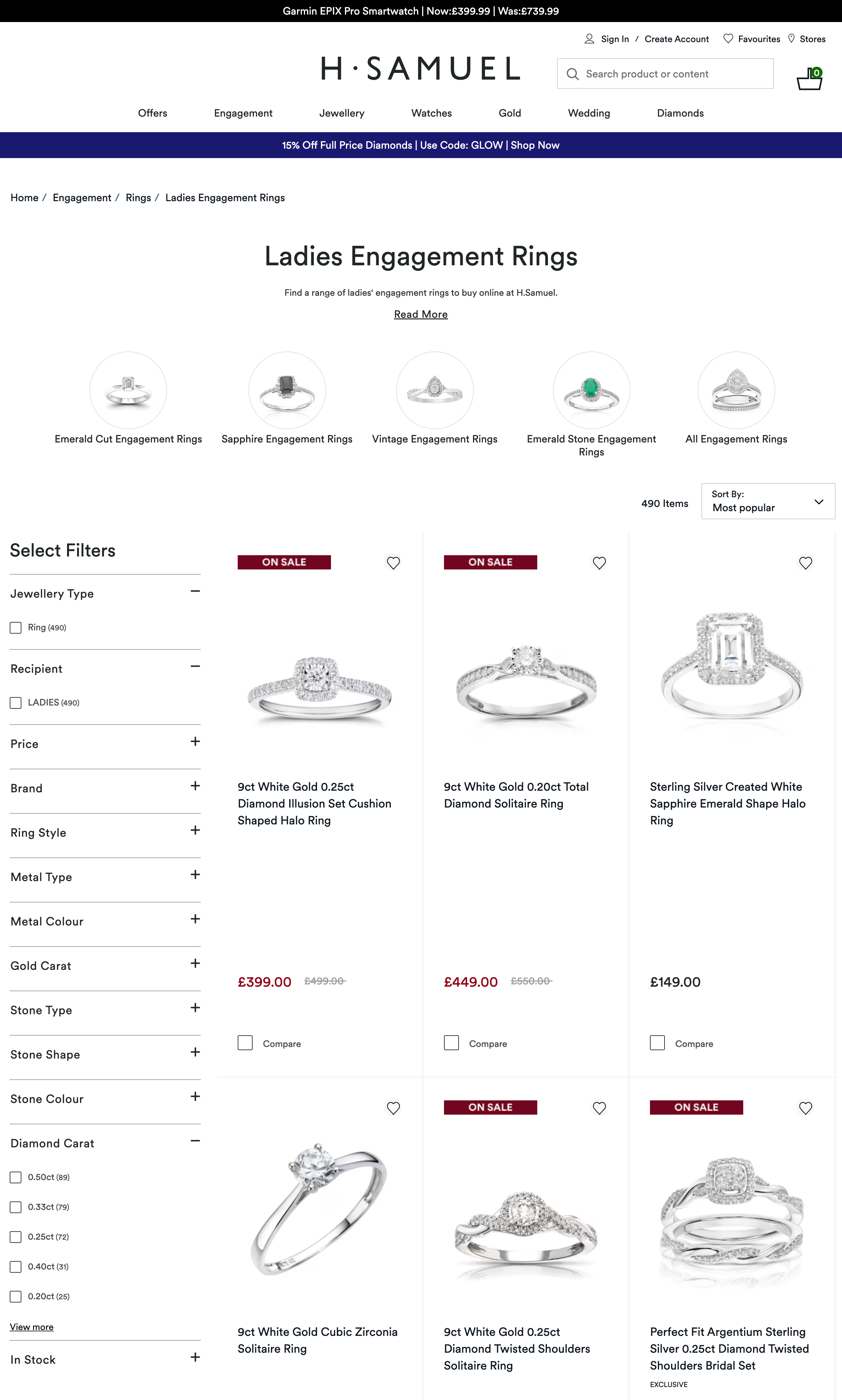Favourite the Sterling Silver Emerald Shape Halo Ring
This screenshot has height=1400, width=842.
click(805, 562)
